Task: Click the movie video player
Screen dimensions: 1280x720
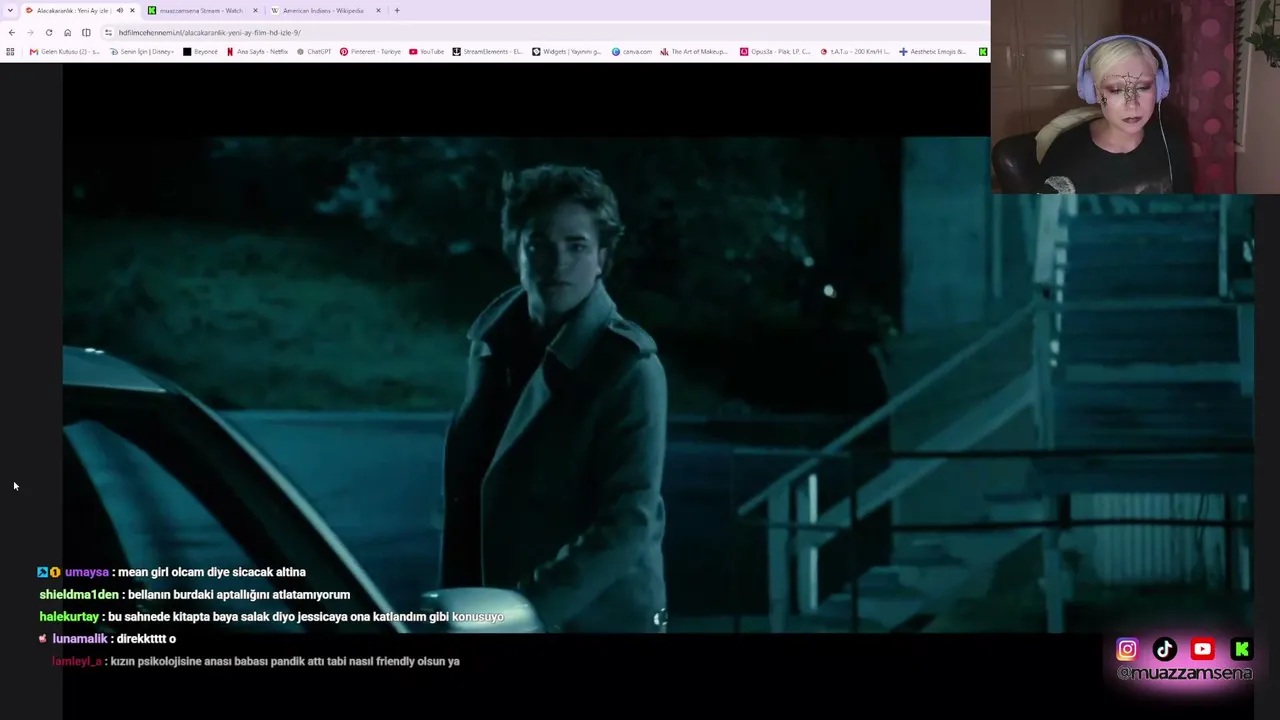Action: pyautogui.click(x=657, y=384)
